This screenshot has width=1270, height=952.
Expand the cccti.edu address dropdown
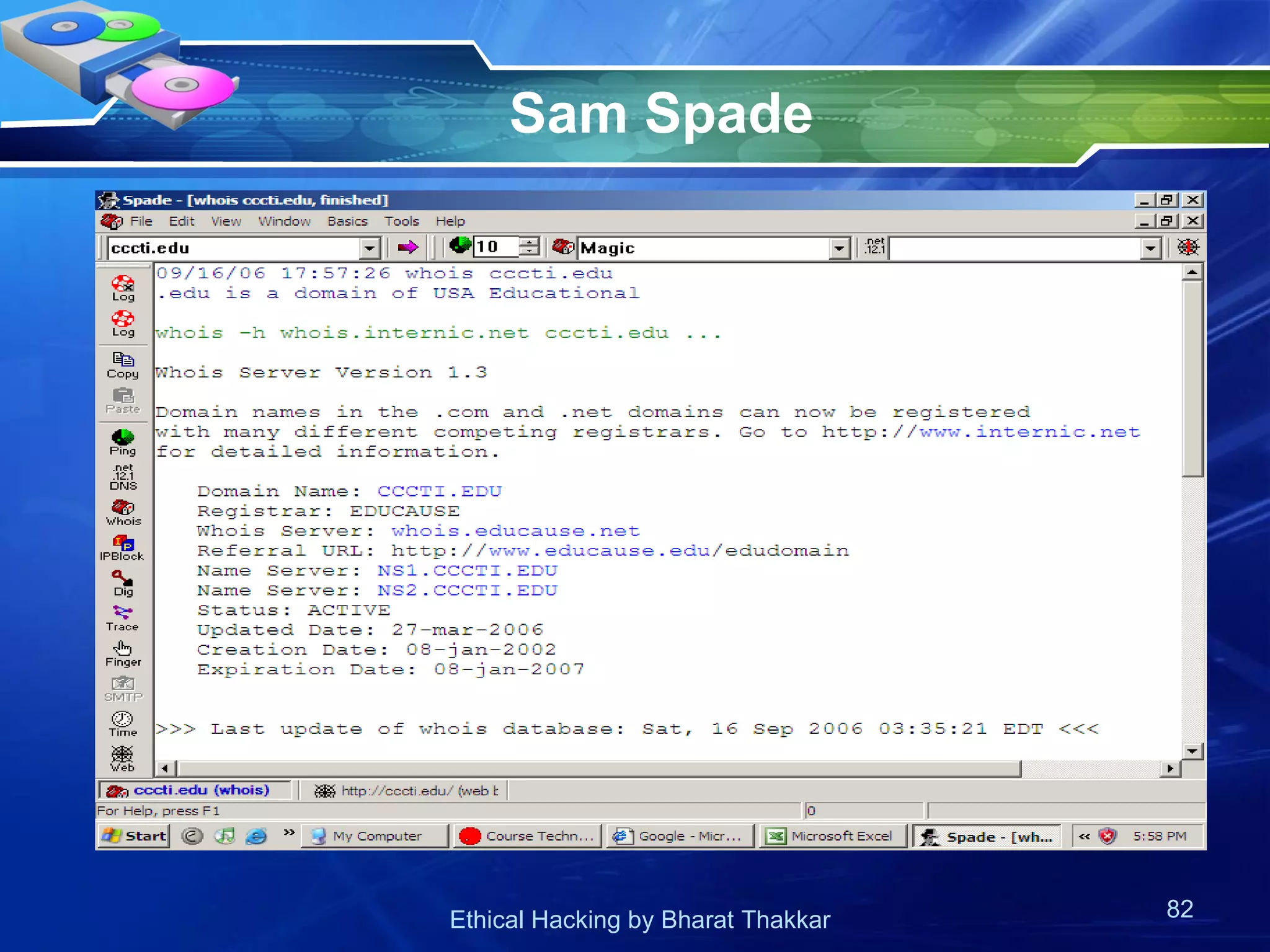click(x=370, y=249)
